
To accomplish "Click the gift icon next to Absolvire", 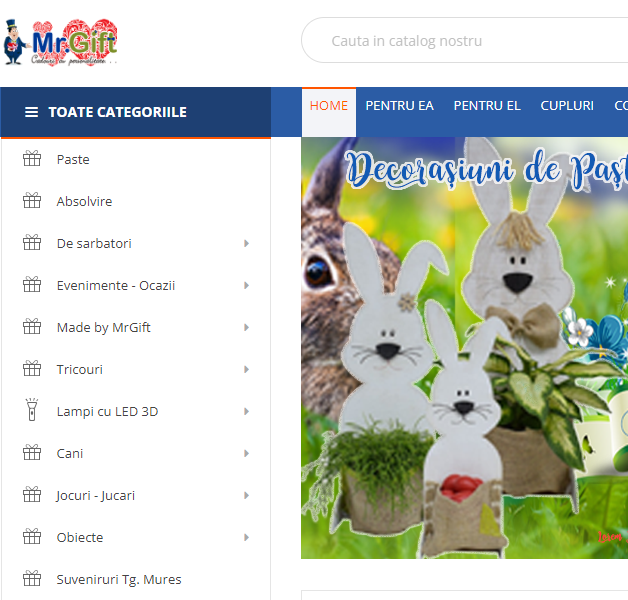I will pyautogui.click(x=32, y=201).
